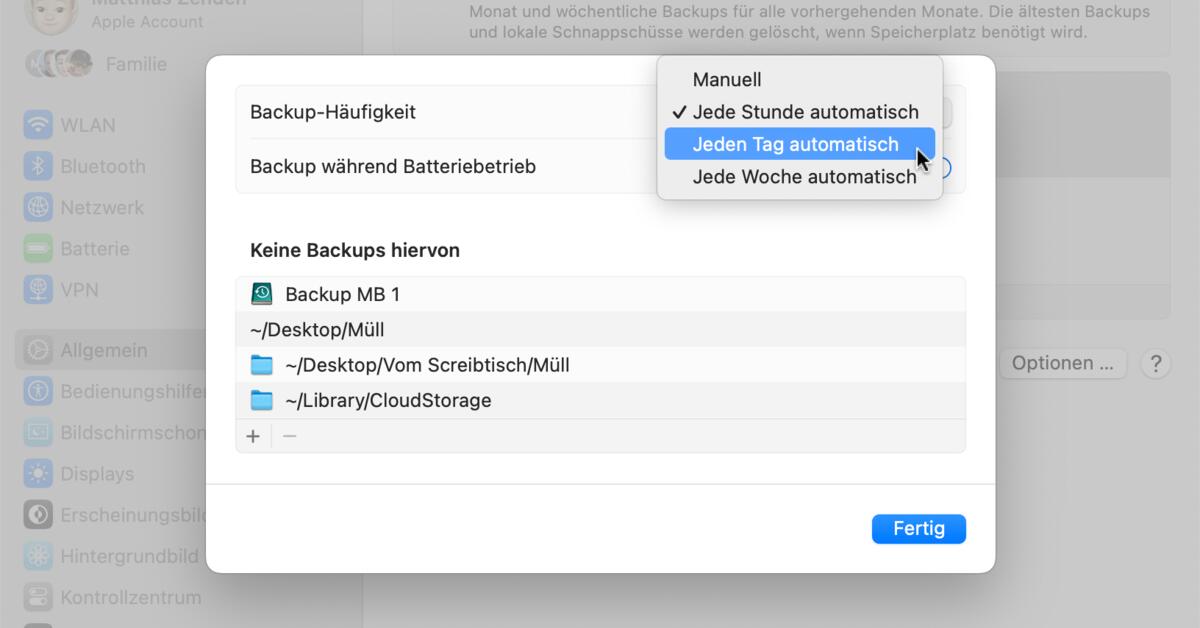Choose Jeden Tag automatisch option

pyautogui.click(x=796, y=144)
